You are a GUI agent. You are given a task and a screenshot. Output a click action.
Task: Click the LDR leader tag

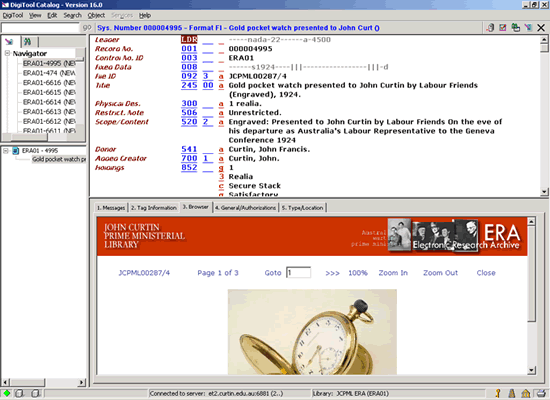[189, 40]
